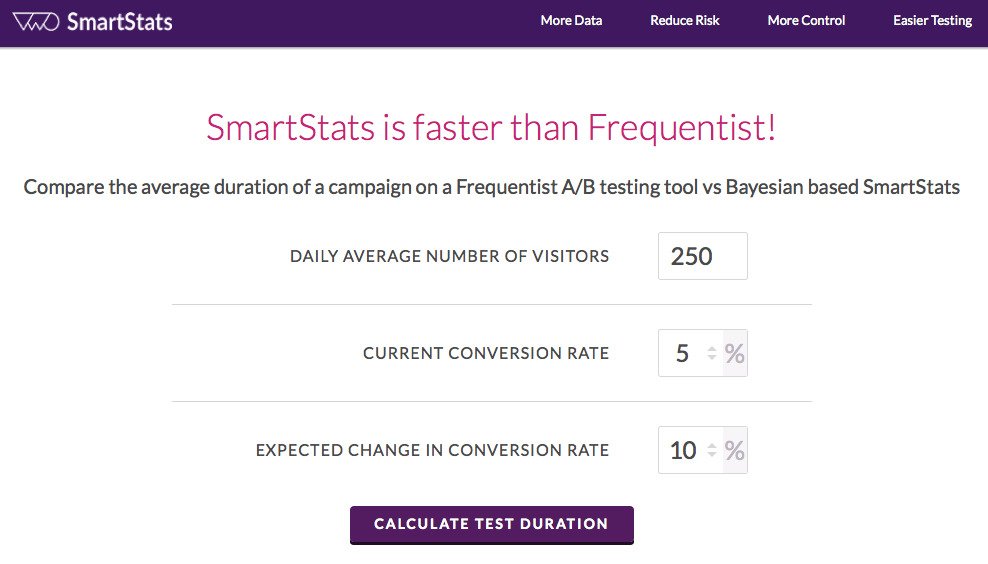Click the Daily Average Number of Visitors label
988x564 pixels.
click(449, 256)
